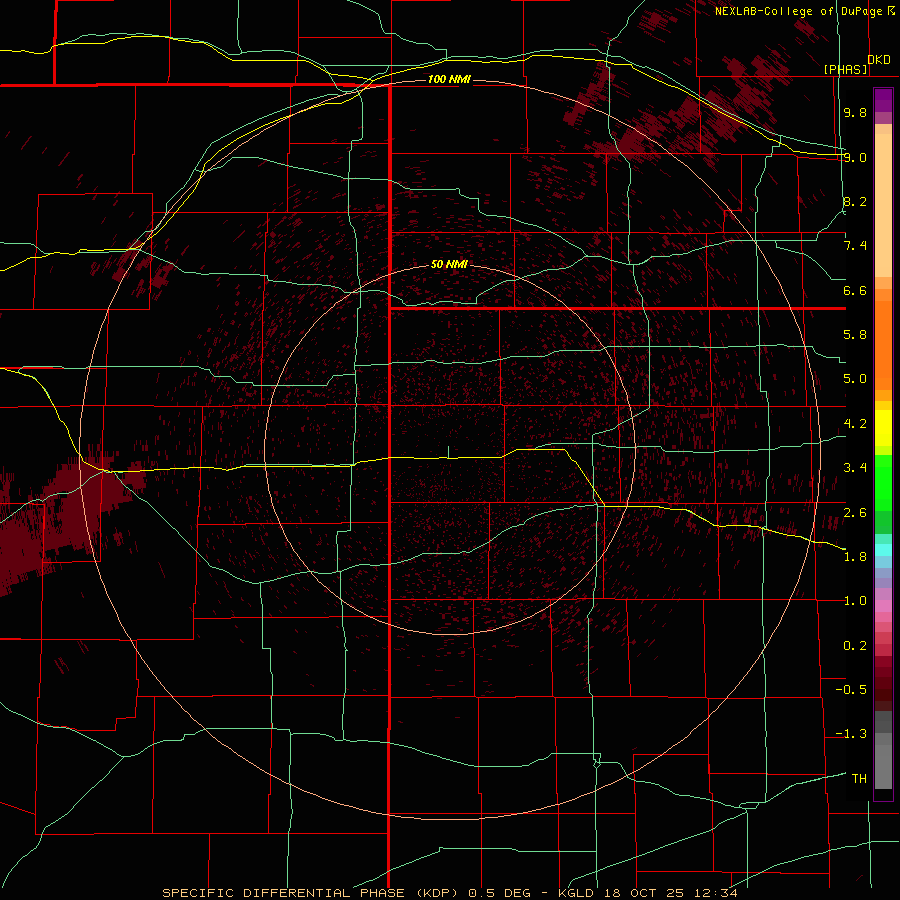Click the 100 NMI range ring label

449,79
